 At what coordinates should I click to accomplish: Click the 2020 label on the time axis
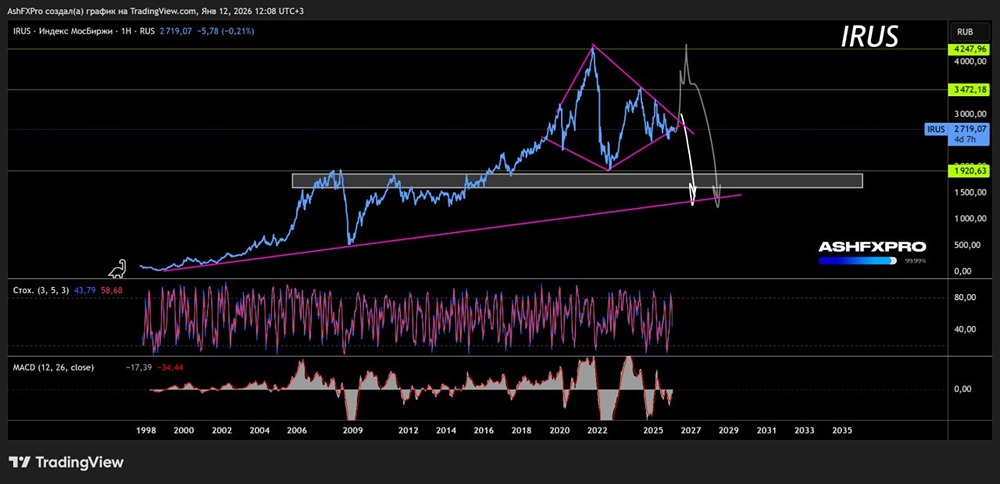point(559,430)
